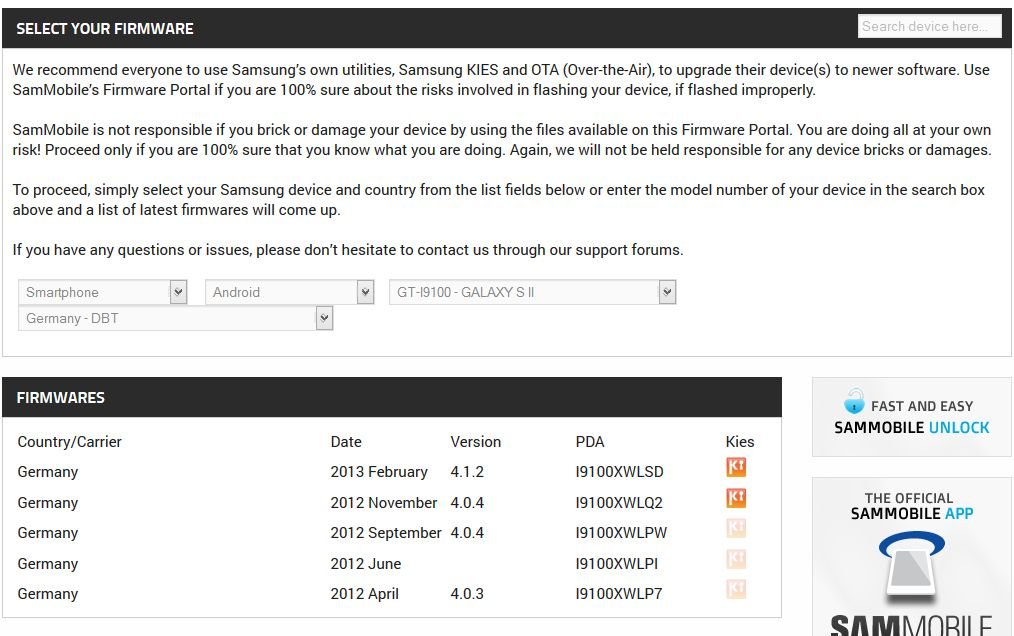Open the I9100XWLQ2 firmware link
This screenshot has height=636, width=1014.
point(619,503)
